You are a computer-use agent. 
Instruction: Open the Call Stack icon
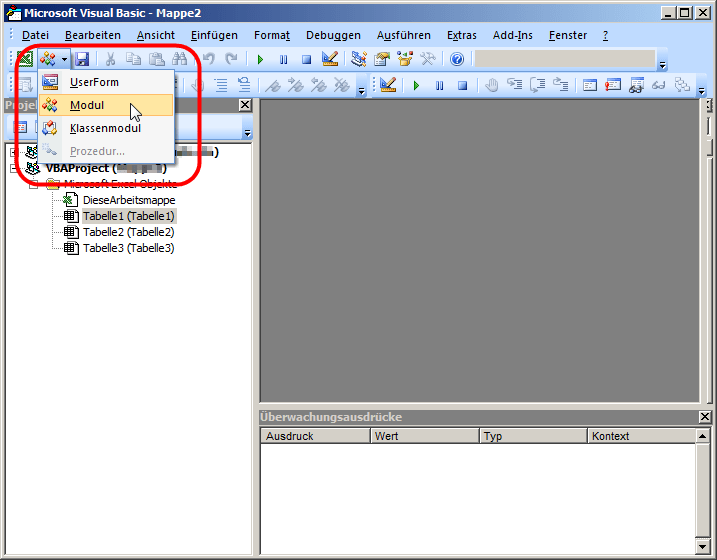coord(682,85)
